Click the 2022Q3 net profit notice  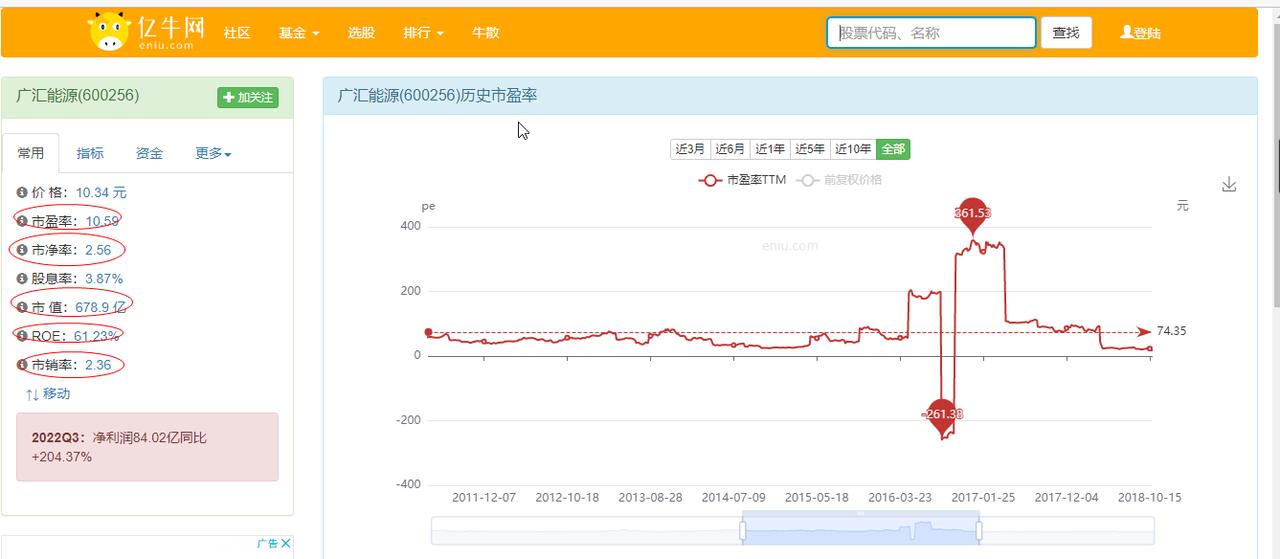(147, 447)
